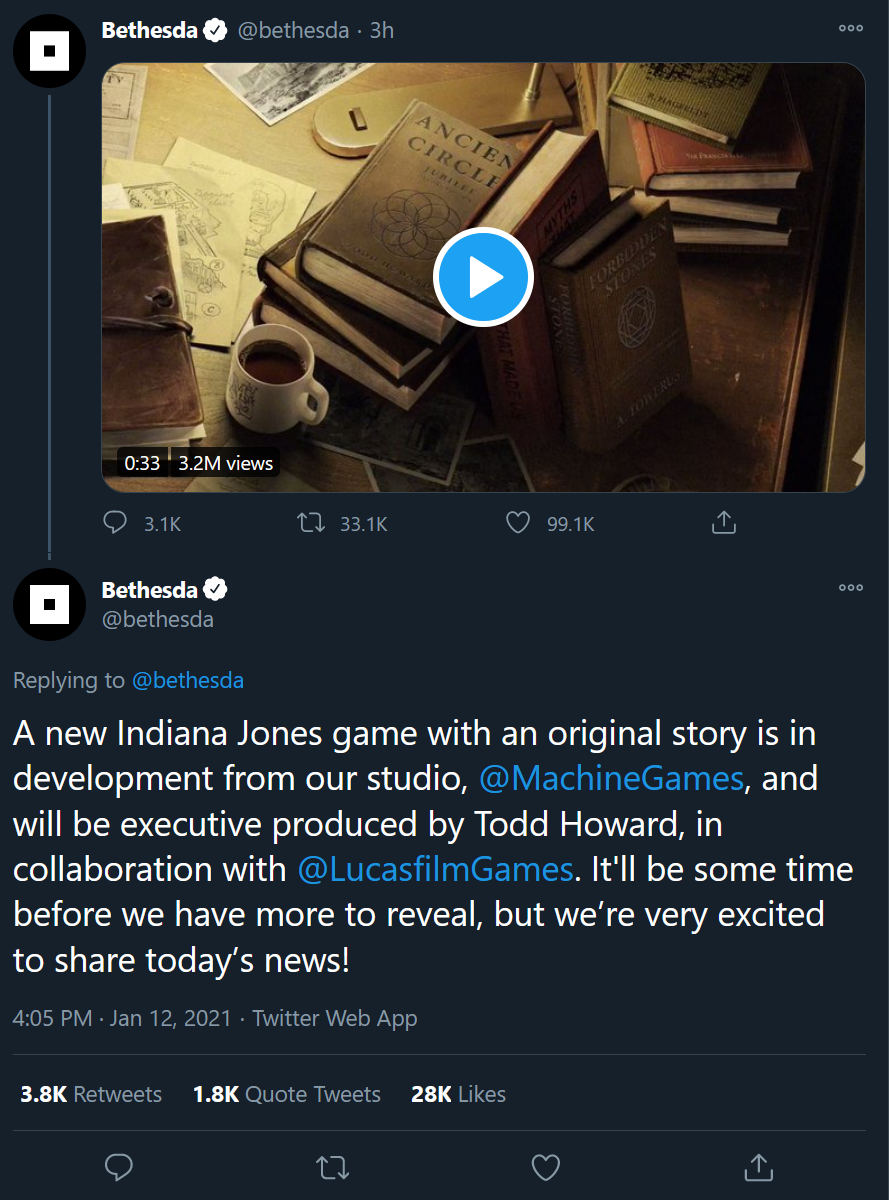Screen dimensions: 889x1200
Task: Click the Bethesda avatar on top tweet
Action: (x=49, y=51)
